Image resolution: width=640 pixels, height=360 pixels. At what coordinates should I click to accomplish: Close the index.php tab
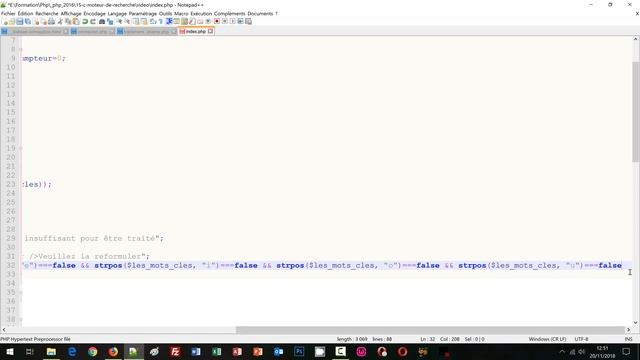click(x=211, y=31)
